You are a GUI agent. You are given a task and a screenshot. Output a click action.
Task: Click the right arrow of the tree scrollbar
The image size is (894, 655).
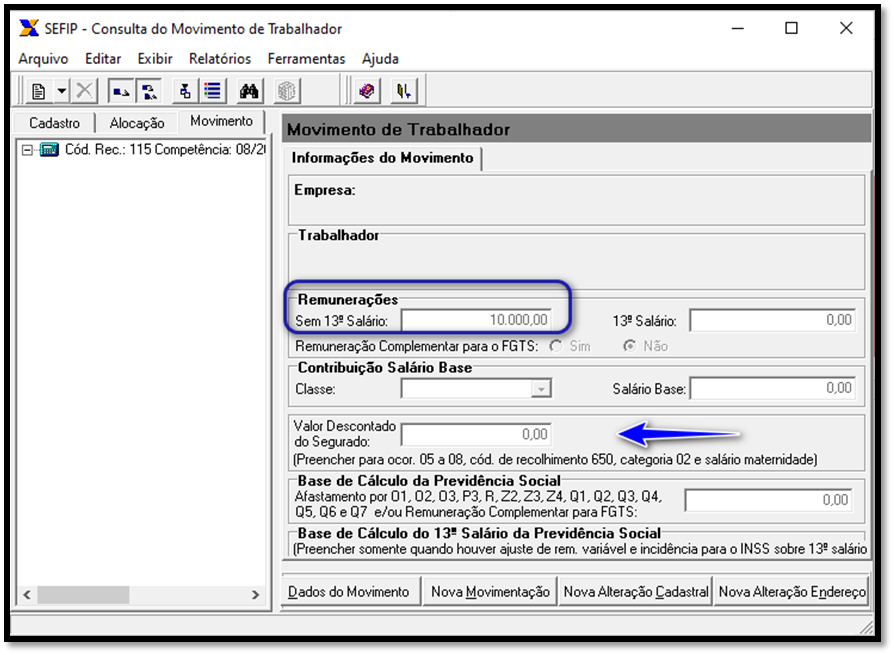255,595
